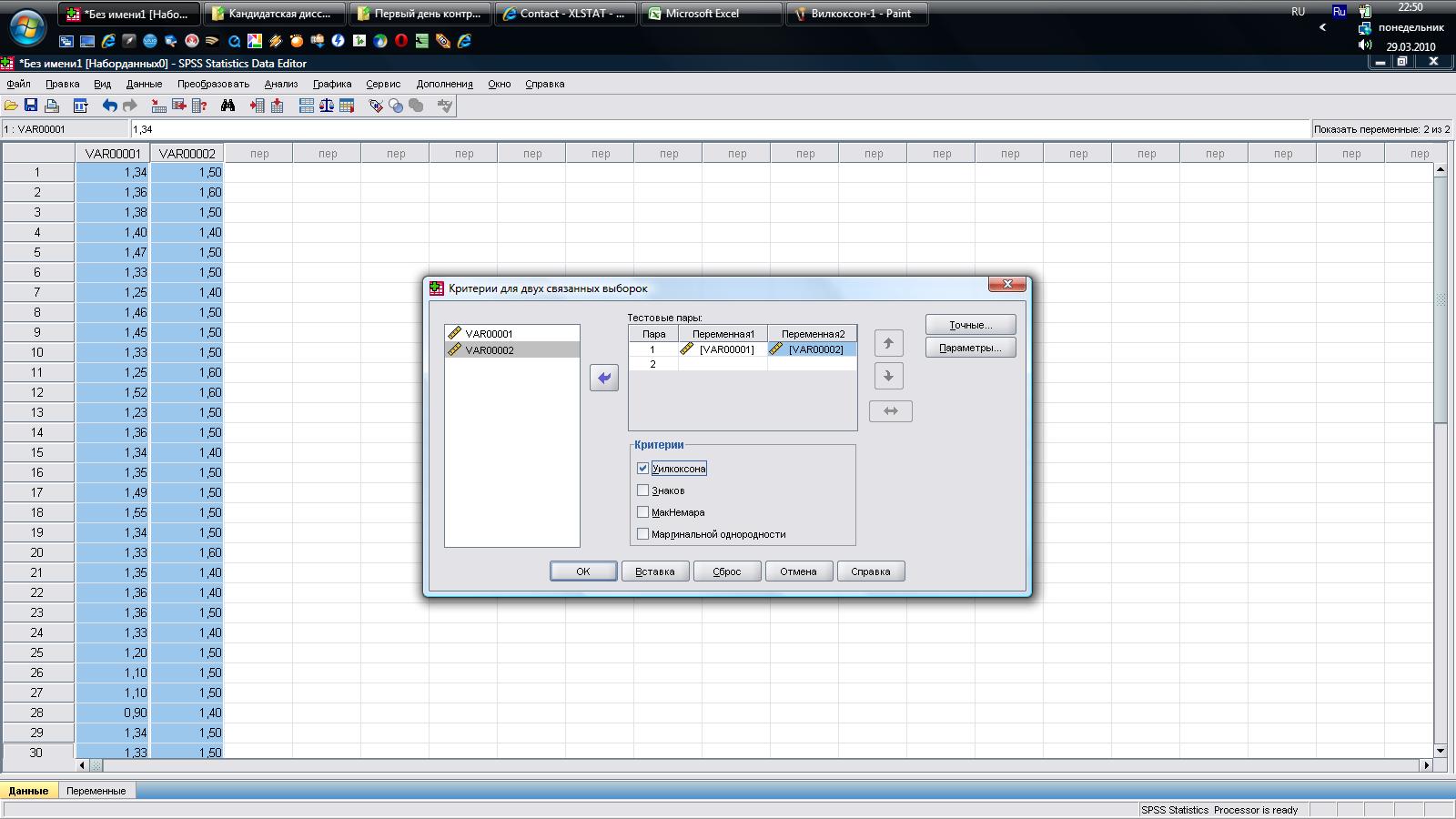The width and height of the screenshot is (1456, 819).
Task: Uncheck the Уилкоксона criterion checkbox
Action: click(x=643, y=469)
